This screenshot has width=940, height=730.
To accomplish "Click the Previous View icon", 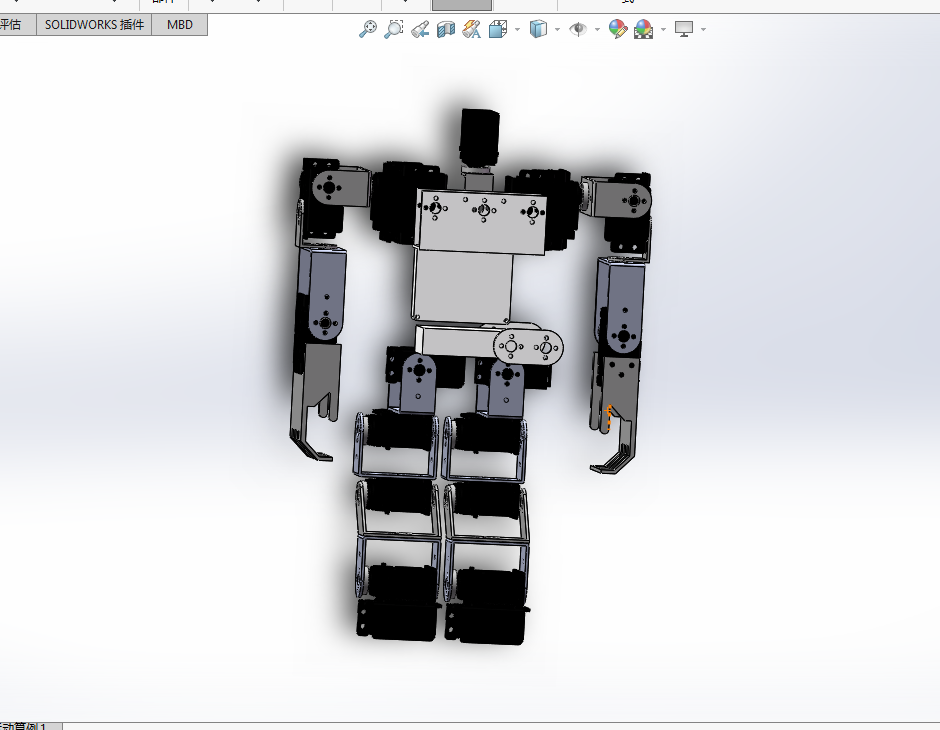I will point(420,29).
